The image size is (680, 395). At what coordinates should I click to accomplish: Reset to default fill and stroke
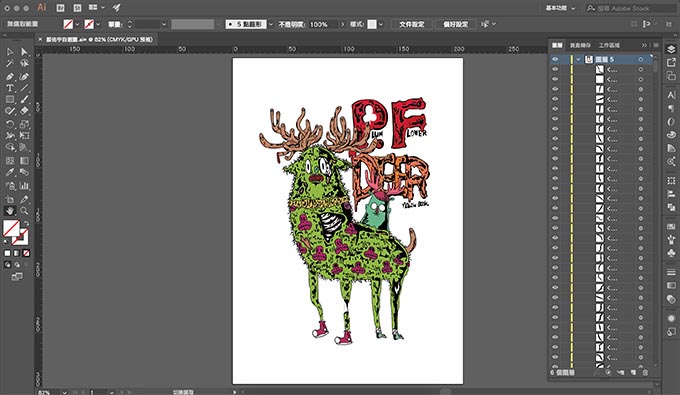pos(6,241)
